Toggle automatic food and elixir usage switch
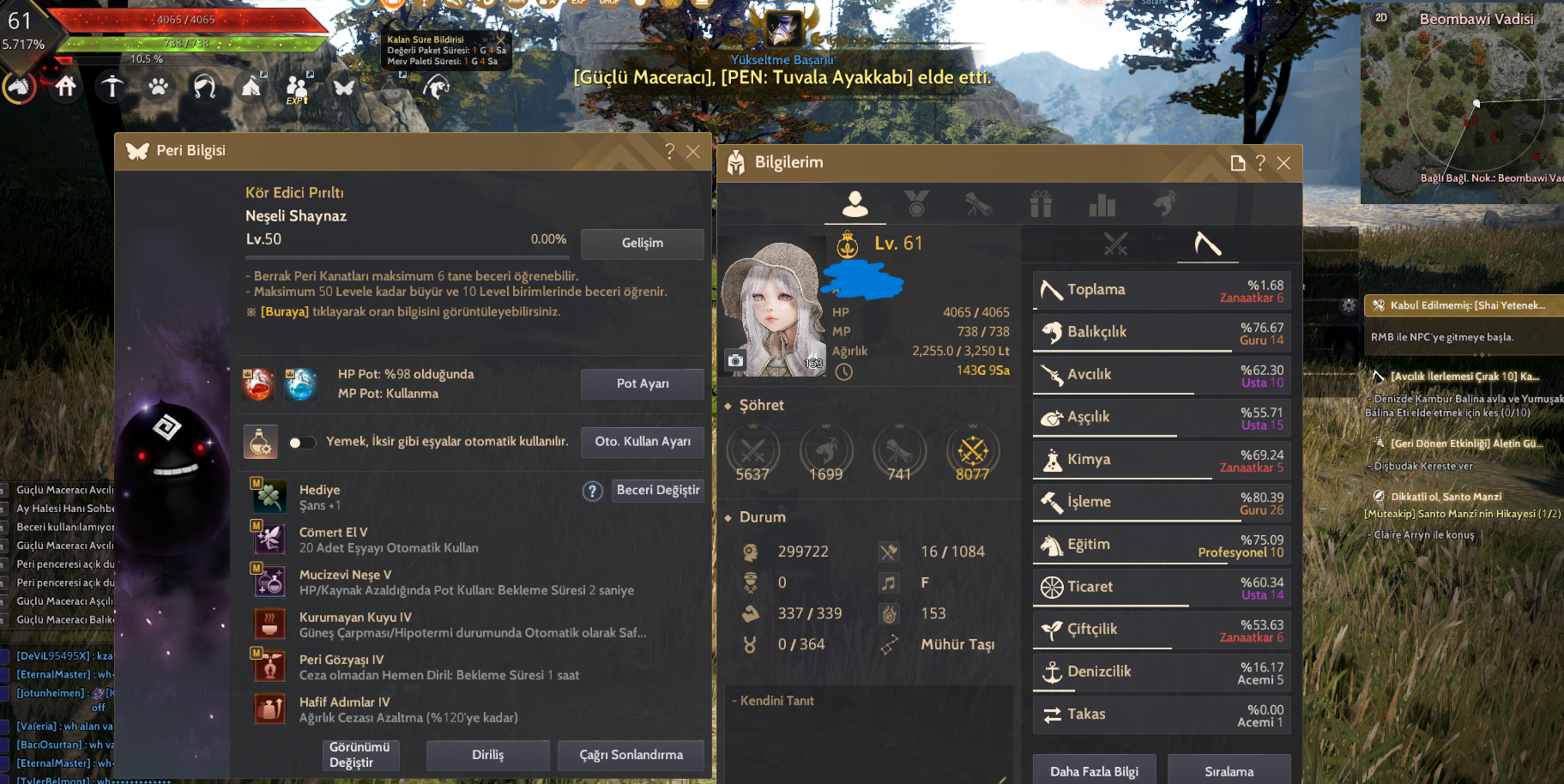Image resolution: width=1564 pixels, height=784 pixels. tap(302, 443)
